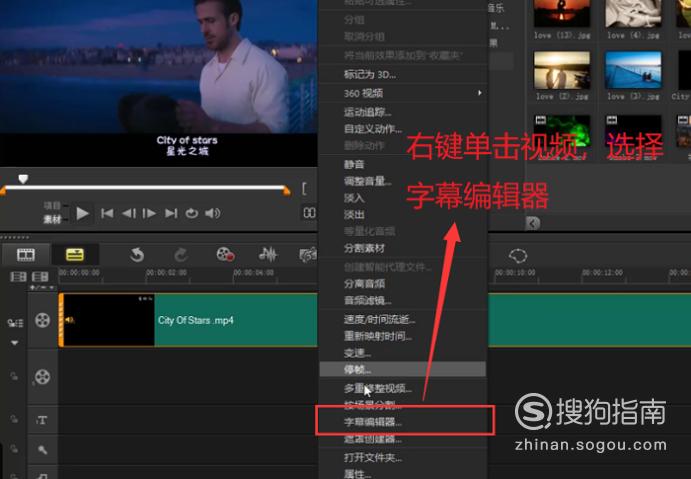Open the Sound Mixer
The height and width of the screenshot is (479, 691).
[x=268, y=255]
